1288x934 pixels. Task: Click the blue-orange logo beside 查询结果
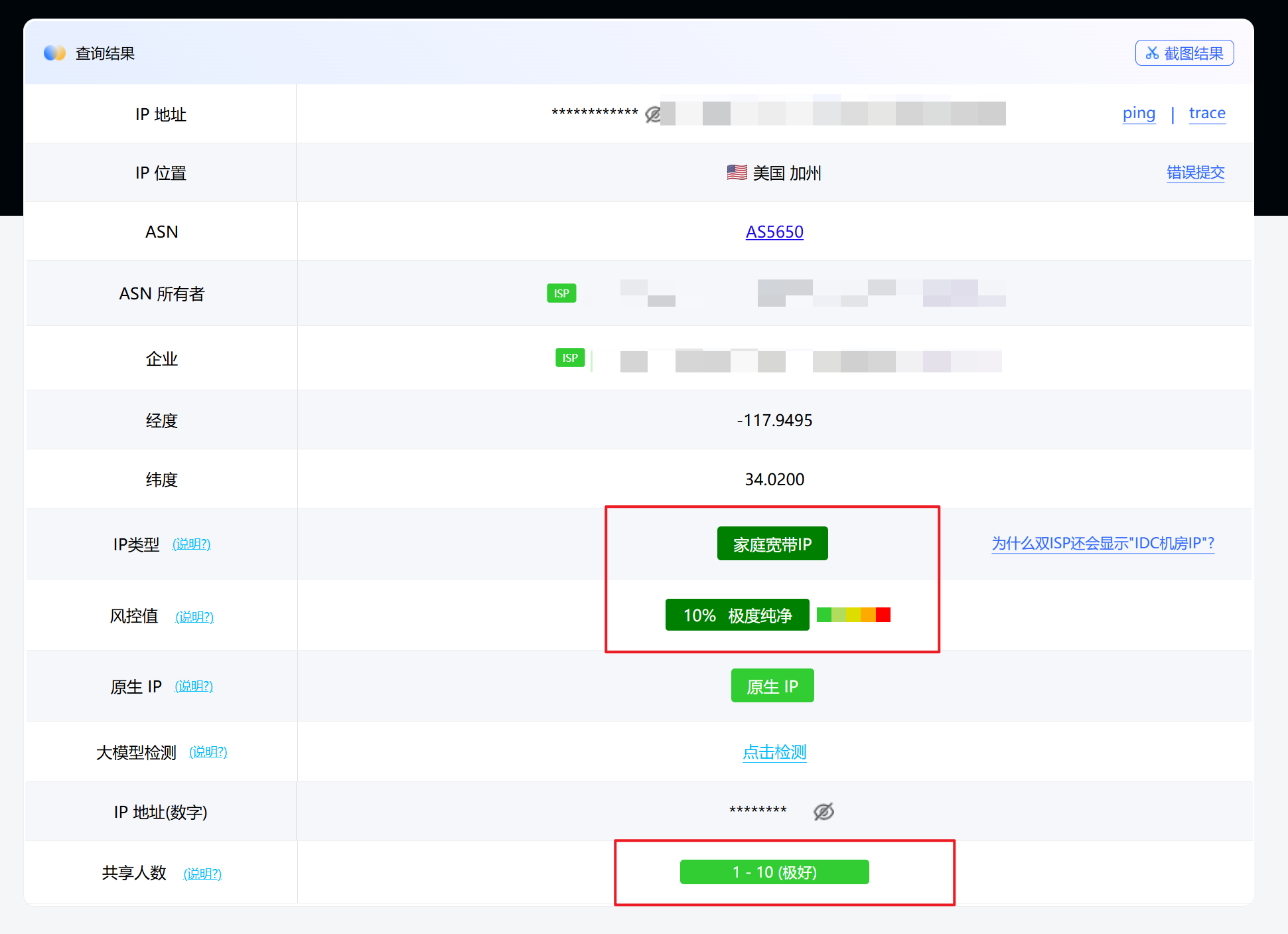click(54, 53)
